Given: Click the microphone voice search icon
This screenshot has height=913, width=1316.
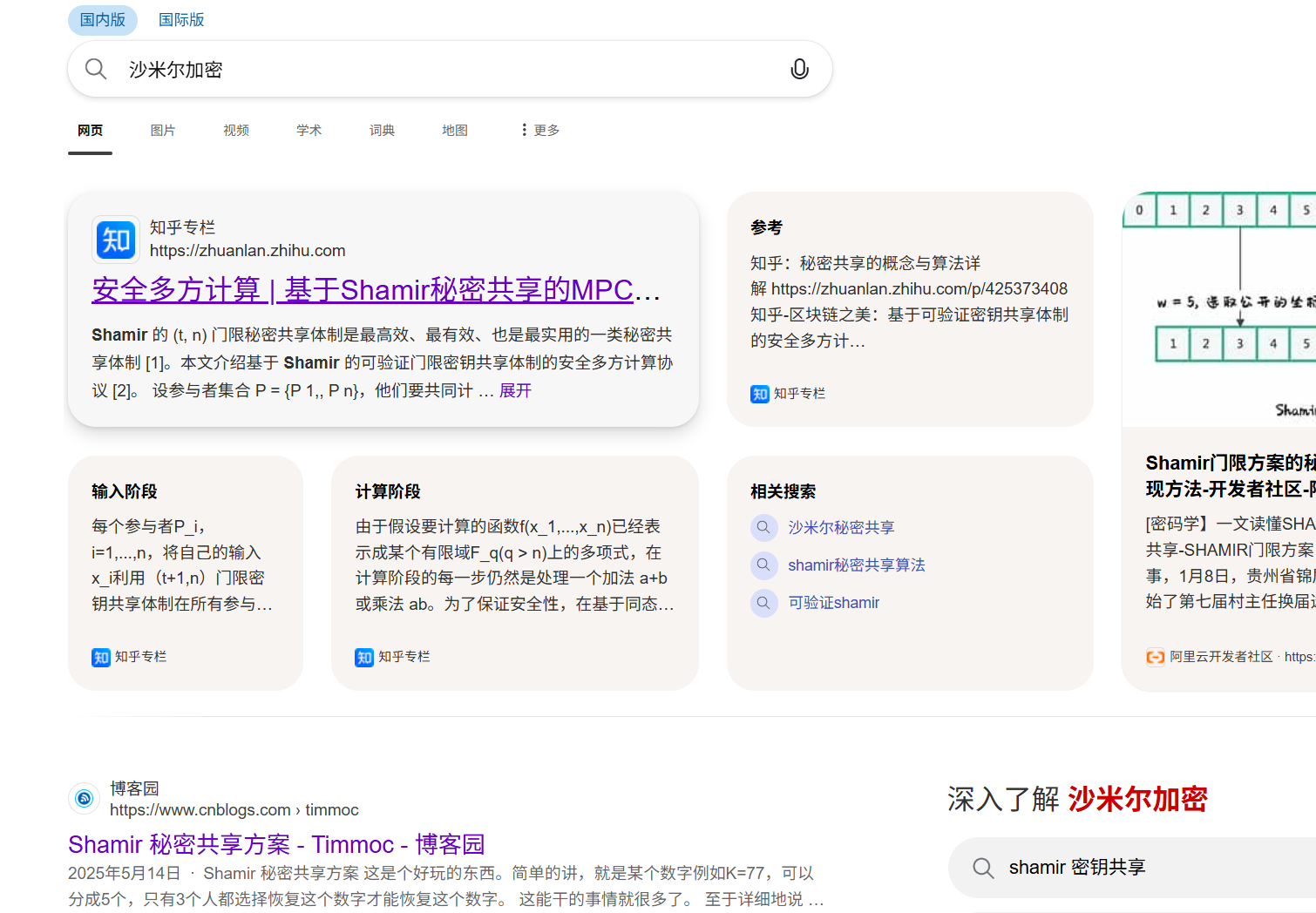Looking at the screenshot, I should (x=798, y=70).
